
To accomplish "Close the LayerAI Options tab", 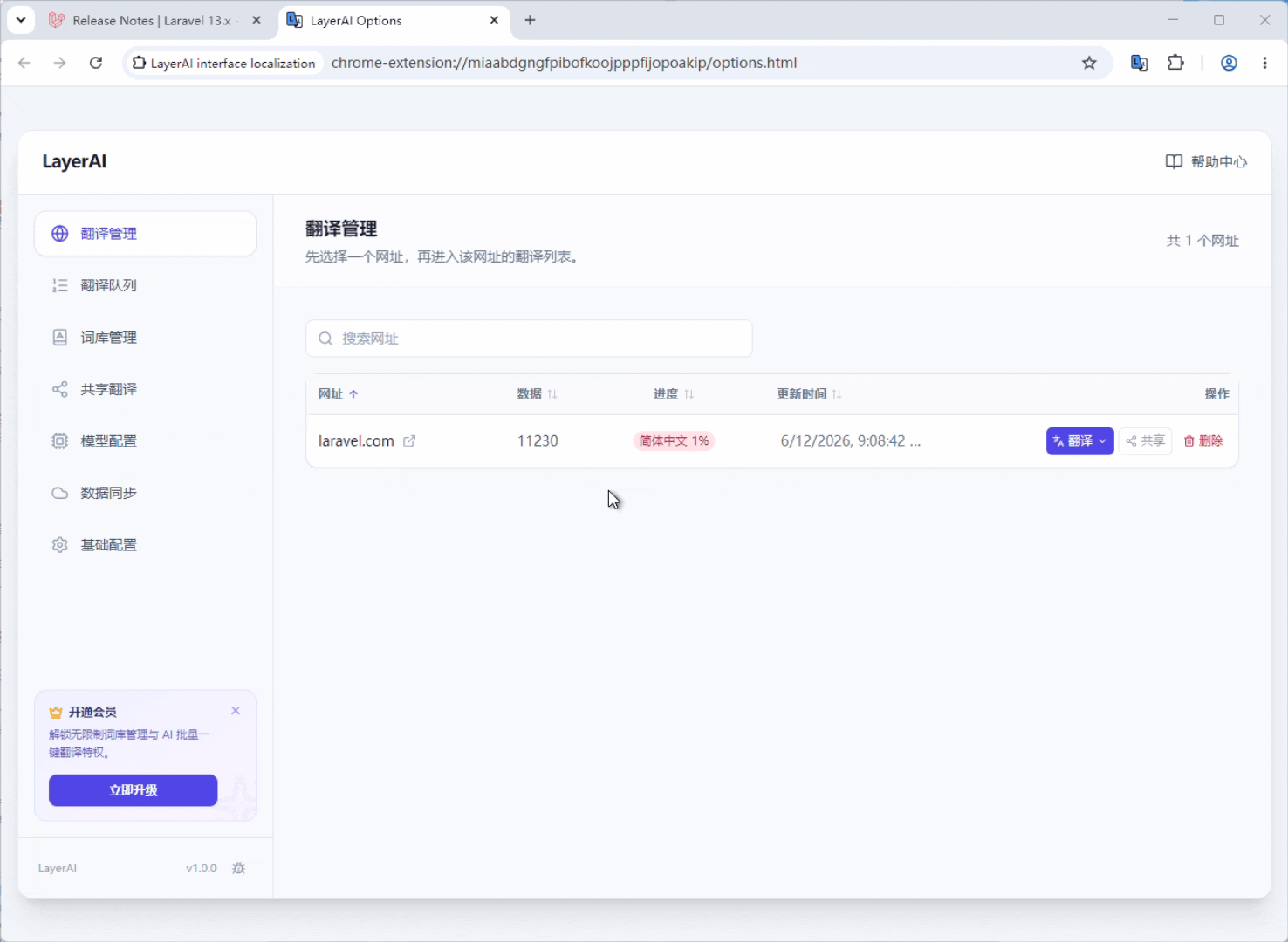I will 494,20.
